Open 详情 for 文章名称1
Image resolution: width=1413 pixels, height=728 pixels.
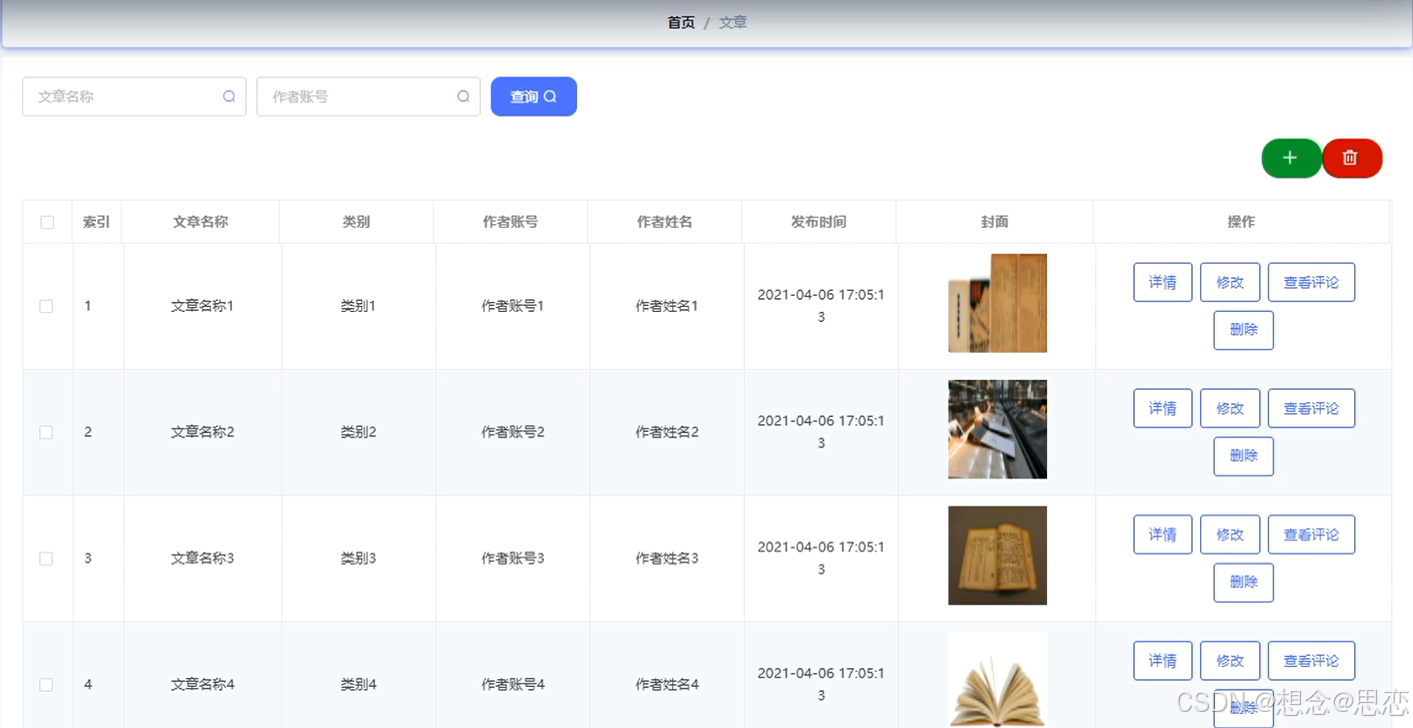pyautogui.click(x=1163, y=282)
